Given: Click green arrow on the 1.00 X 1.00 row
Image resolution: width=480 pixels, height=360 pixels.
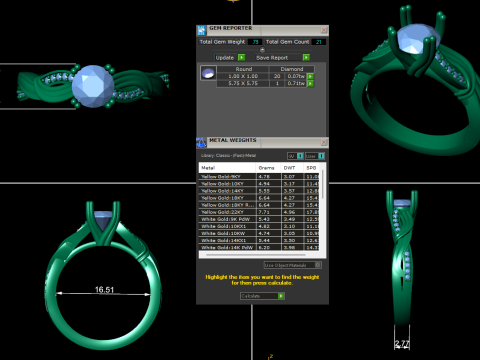Looking at the screenshot, I should (310, 76).
